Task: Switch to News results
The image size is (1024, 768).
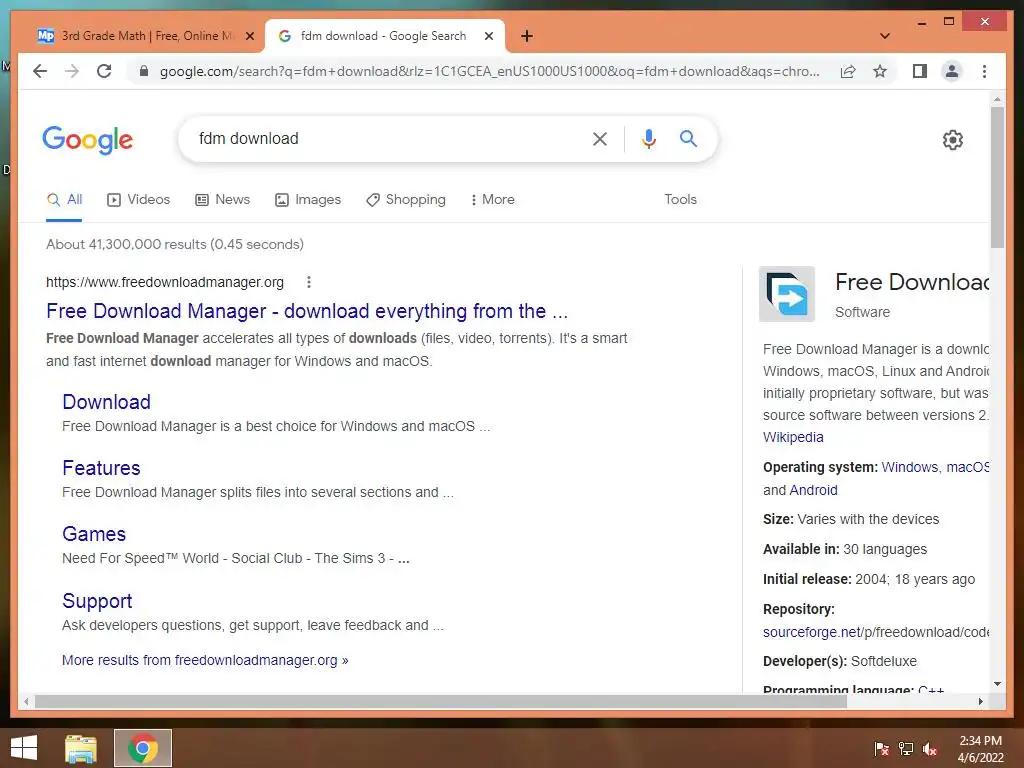Action: pyautogui.click(x=223, y=200)
